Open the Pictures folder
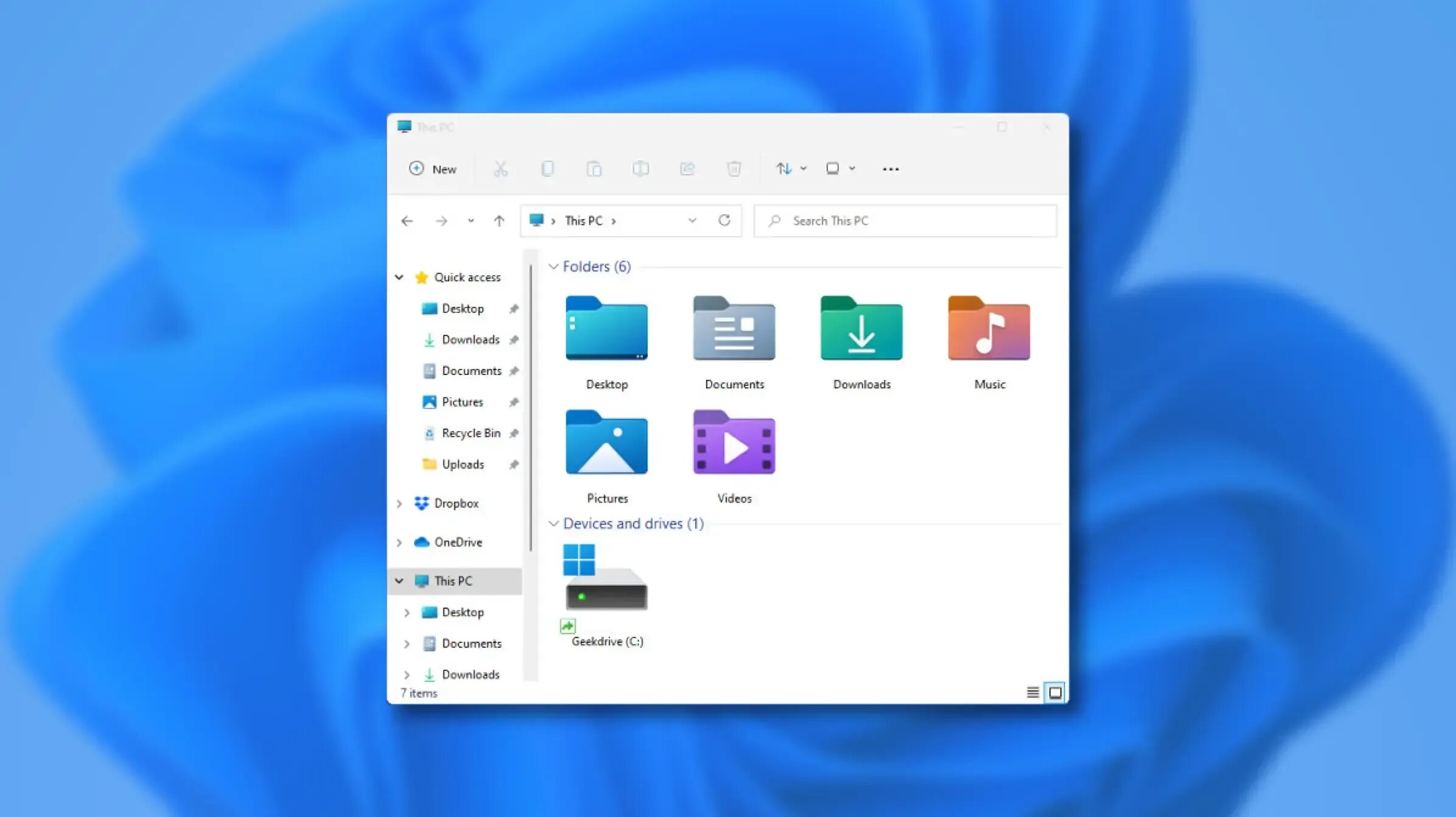 (x=607, y=456)
